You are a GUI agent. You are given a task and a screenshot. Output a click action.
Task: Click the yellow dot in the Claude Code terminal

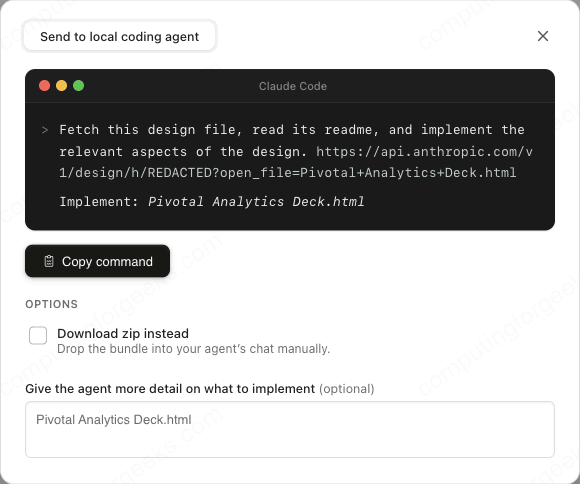point(61,85)
